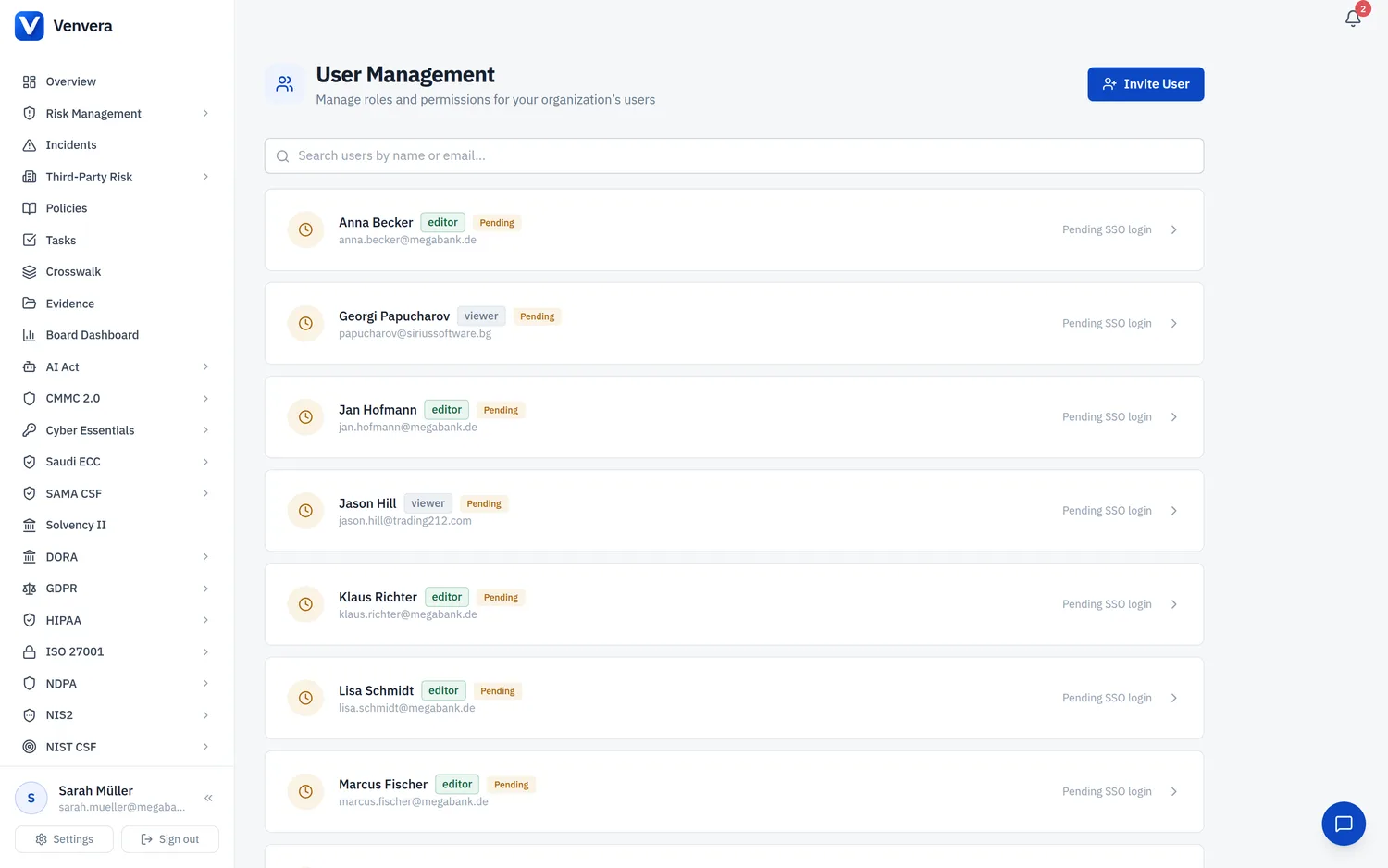This screenshot has width=1388, height=868.
Task: Click the Crosswalk layers icon
Action: pos(30,272)
